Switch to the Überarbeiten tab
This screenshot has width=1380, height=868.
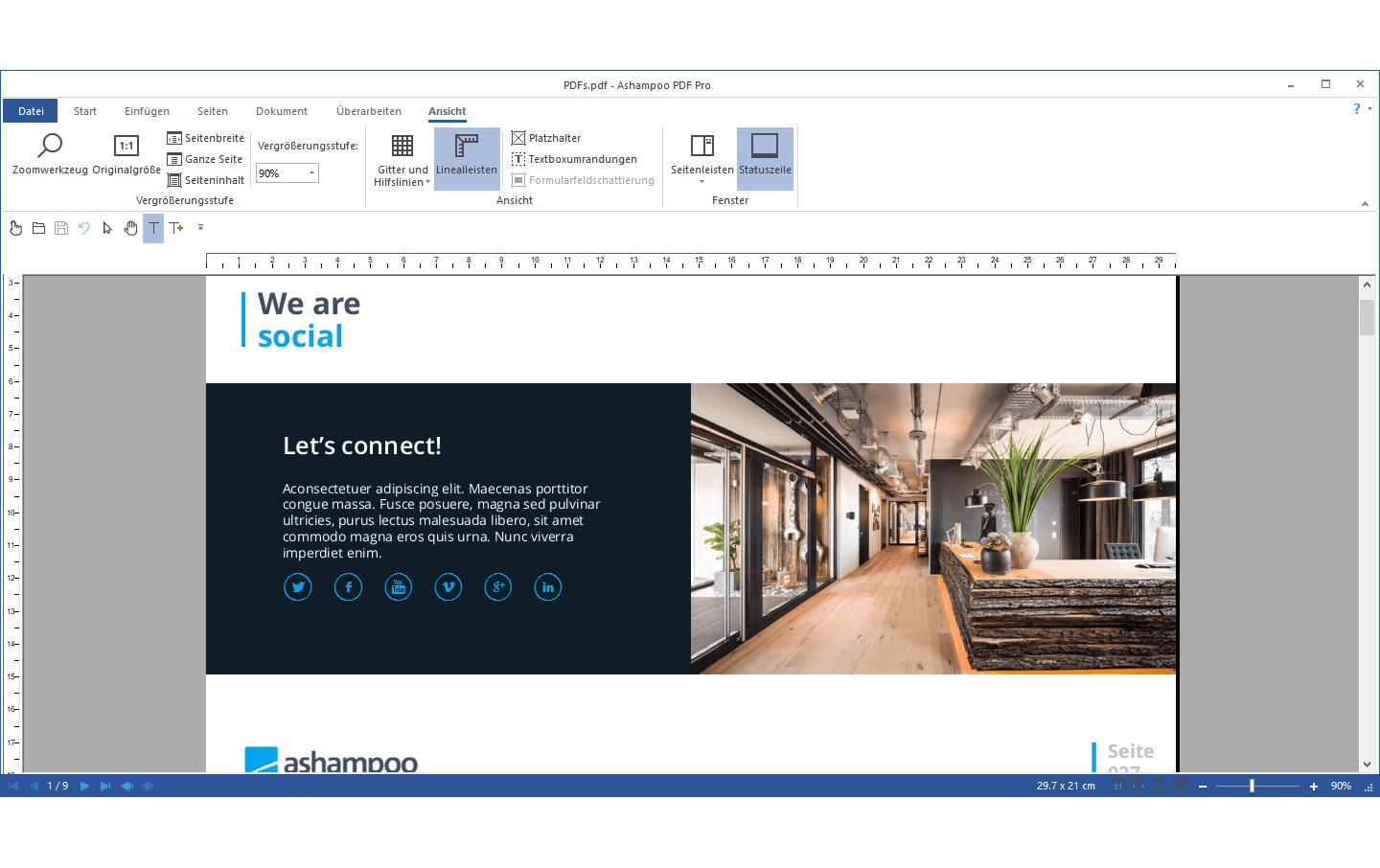[369, 111]
